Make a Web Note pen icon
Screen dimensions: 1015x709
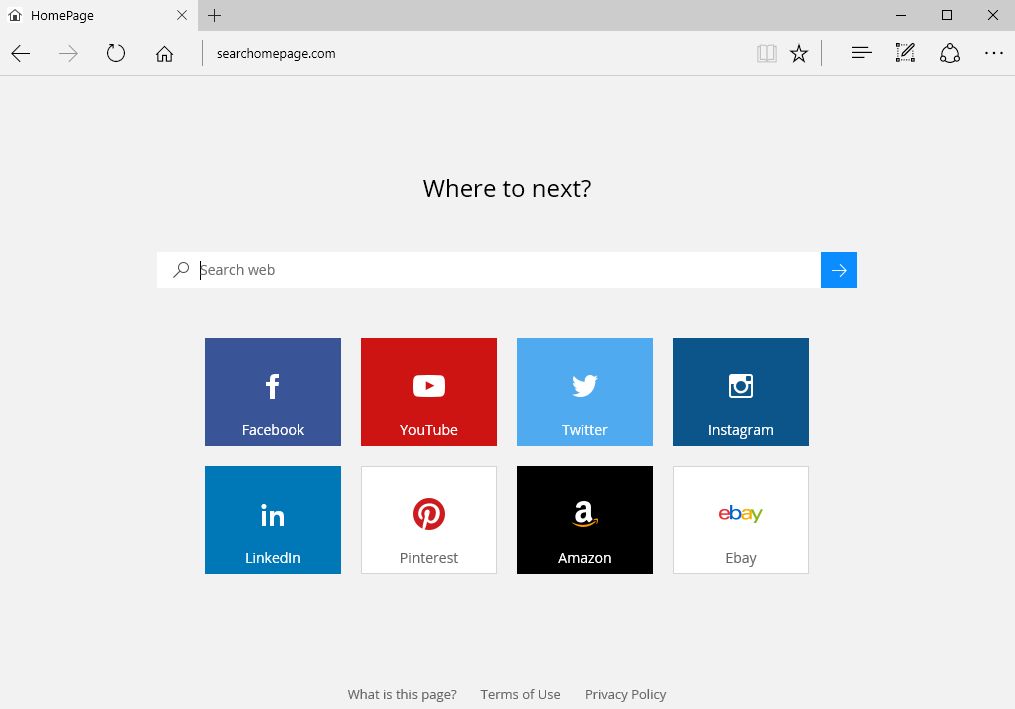(x=905, y=53)
